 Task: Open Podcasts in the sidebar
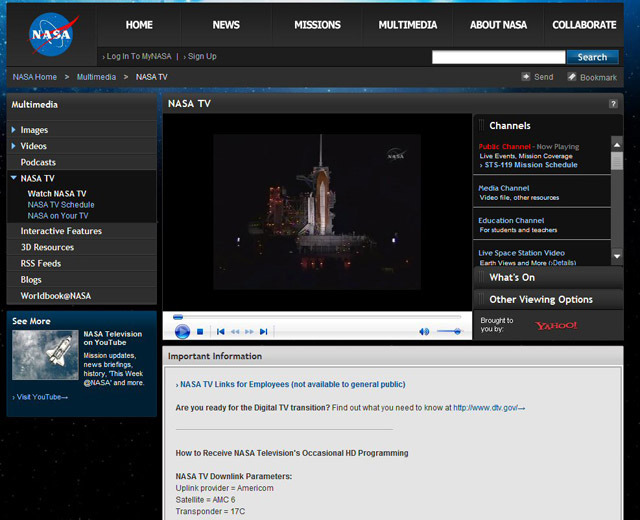click(x=38, y=162)
